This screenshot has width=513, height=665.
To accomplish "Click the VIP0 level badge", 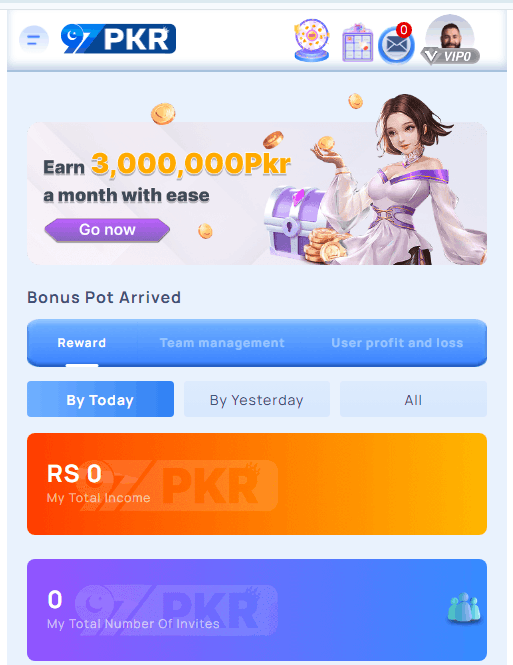I will click(450, 56).
